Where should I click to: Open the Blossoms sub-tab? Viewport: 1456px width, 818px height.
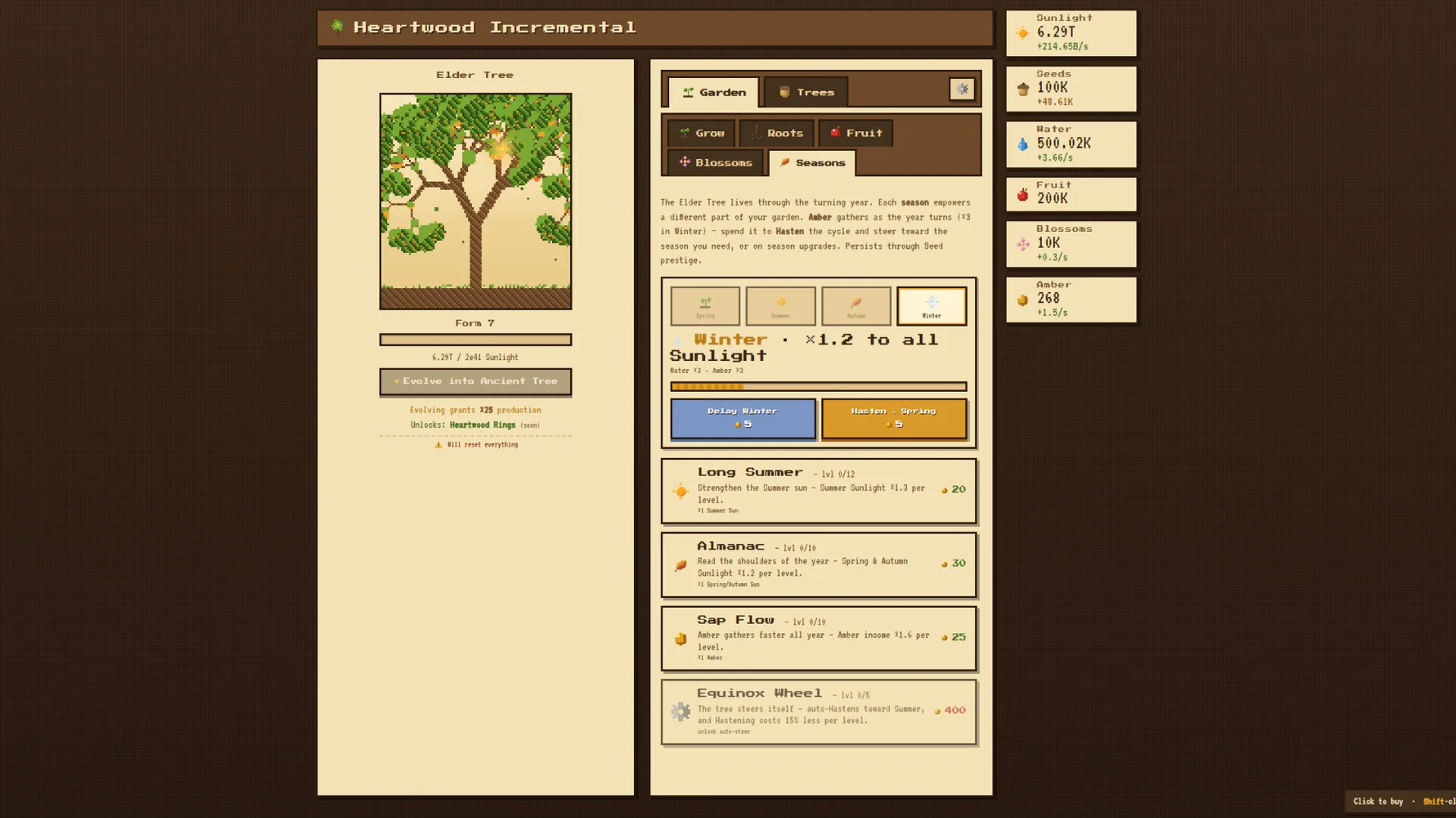coord(715,162)
